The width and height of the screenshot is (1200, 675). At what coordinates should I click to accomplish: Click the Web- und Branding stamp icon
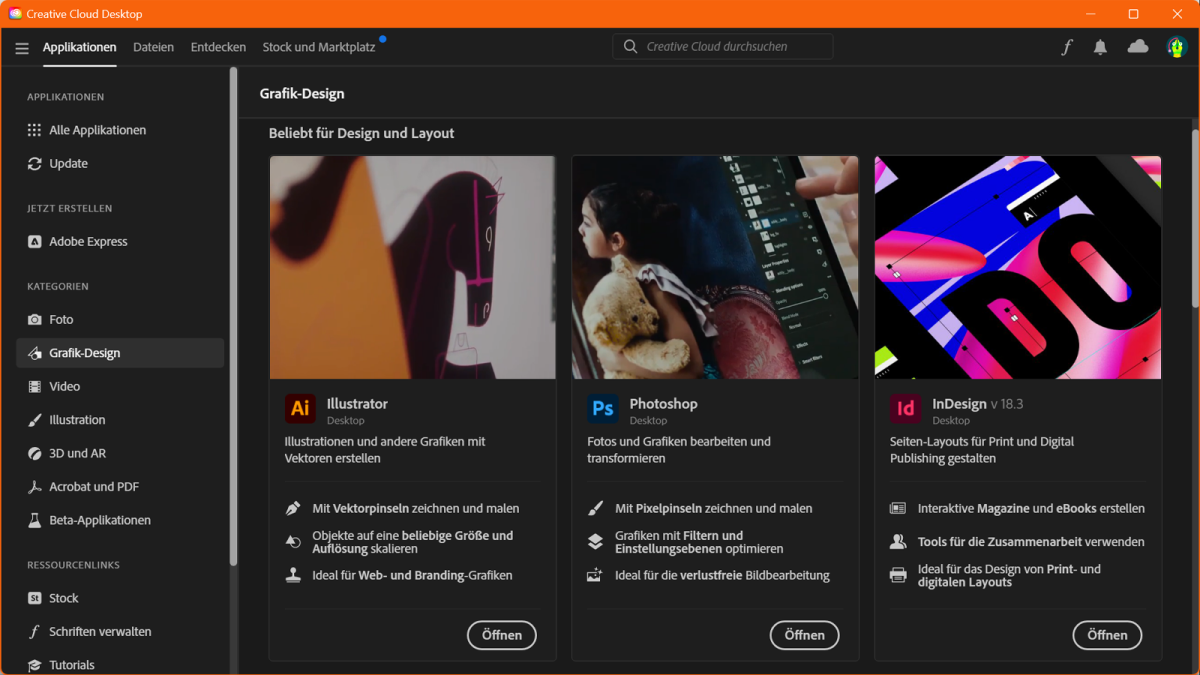[293, 576]
